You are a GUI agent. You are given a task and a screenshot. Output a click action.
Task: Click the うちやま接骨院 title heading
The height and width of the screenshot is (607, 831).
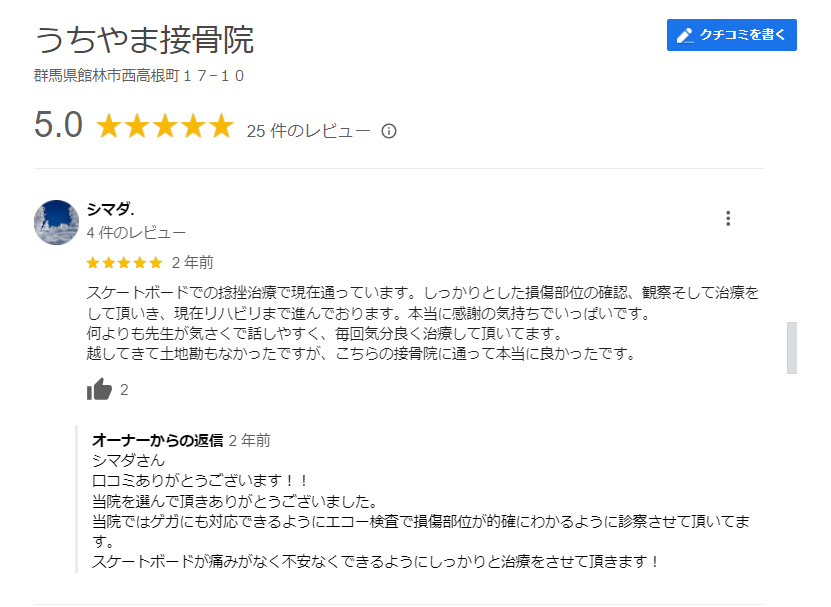(144, 40)
